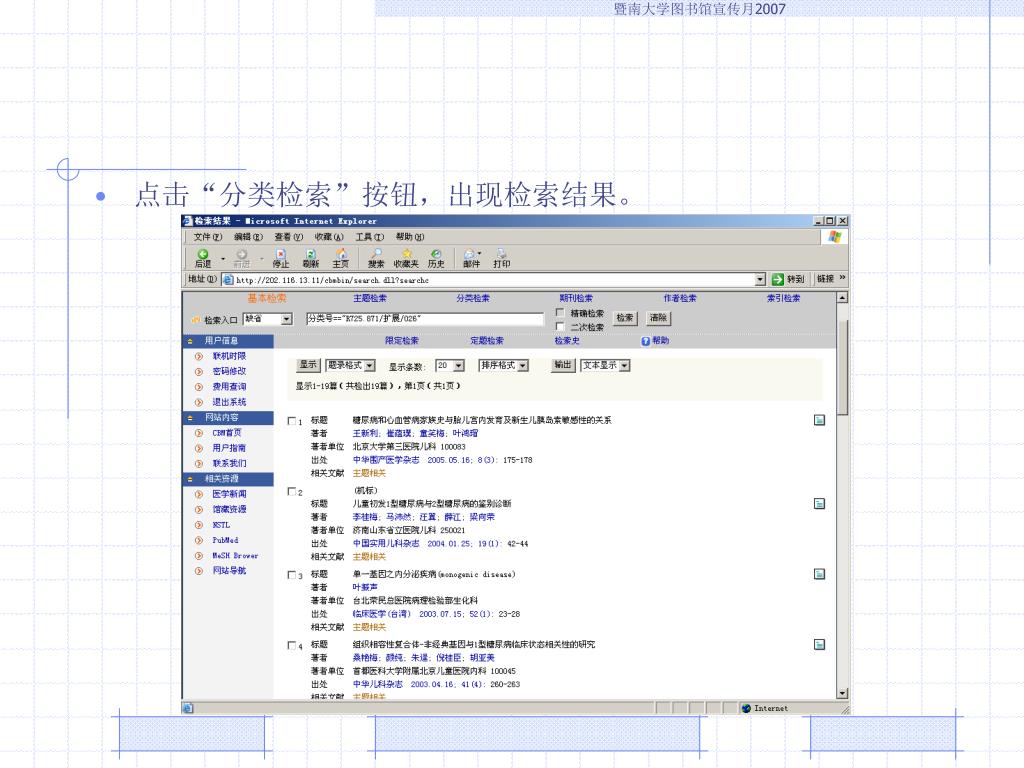Click the scrollbar down arrow

point(842,693)
